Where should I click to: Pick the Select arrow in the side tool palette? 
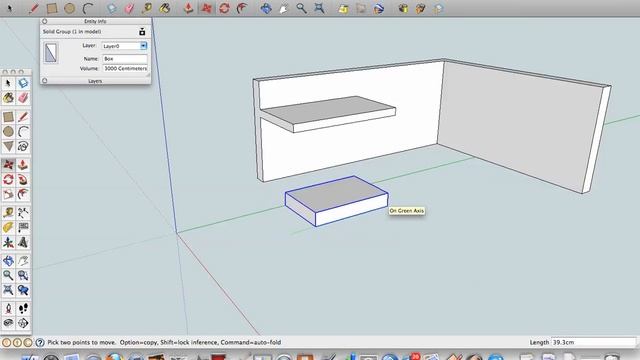(8, 83)
